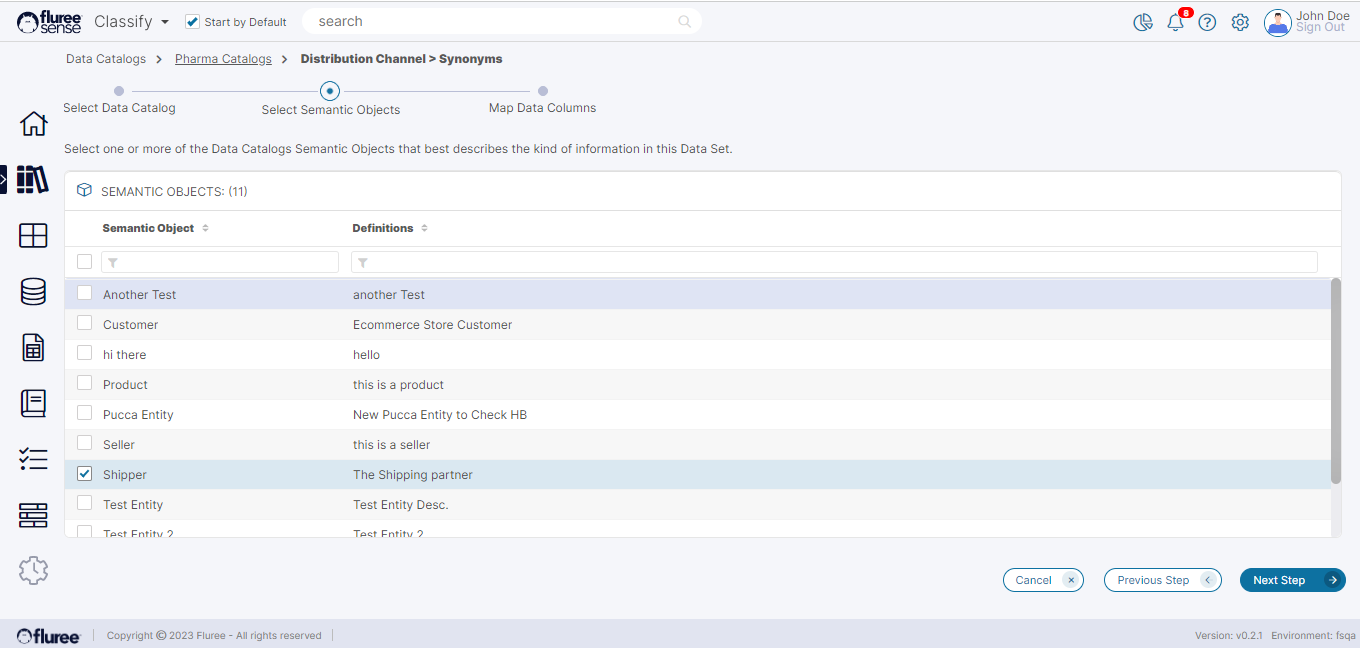Click the notifications bell icon

click(1175, 22)
